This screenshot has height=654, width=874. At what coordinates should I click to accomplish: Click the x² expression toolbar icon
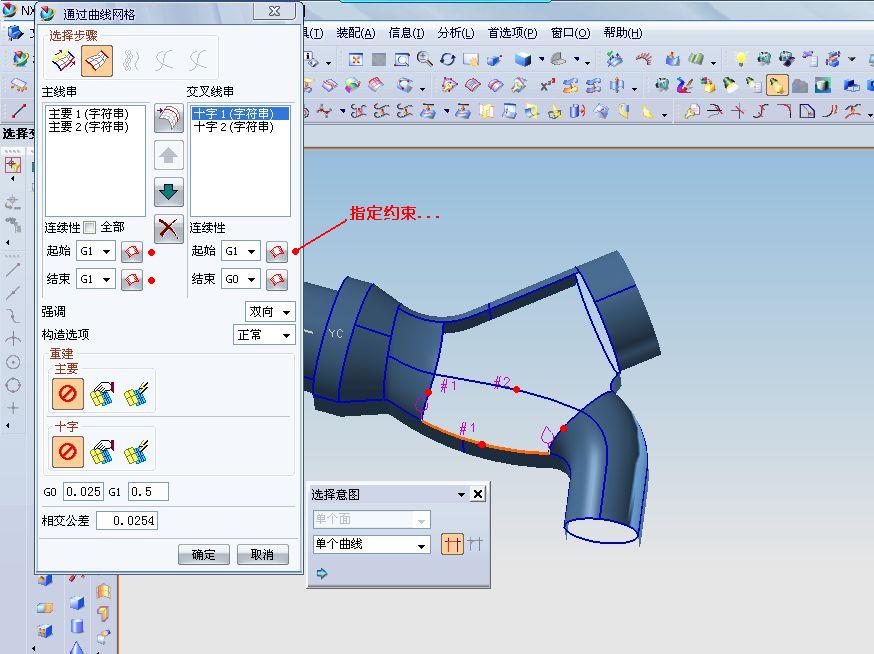547,85
